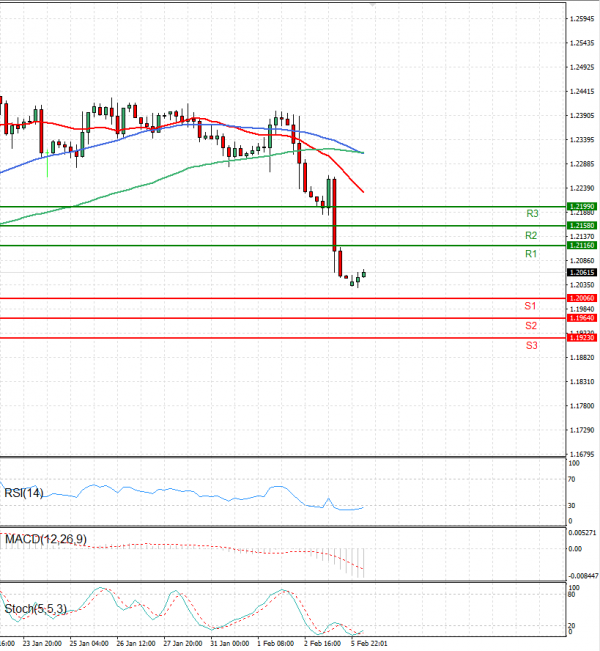Click the RSI(14) indicator label

click(24, 493)
